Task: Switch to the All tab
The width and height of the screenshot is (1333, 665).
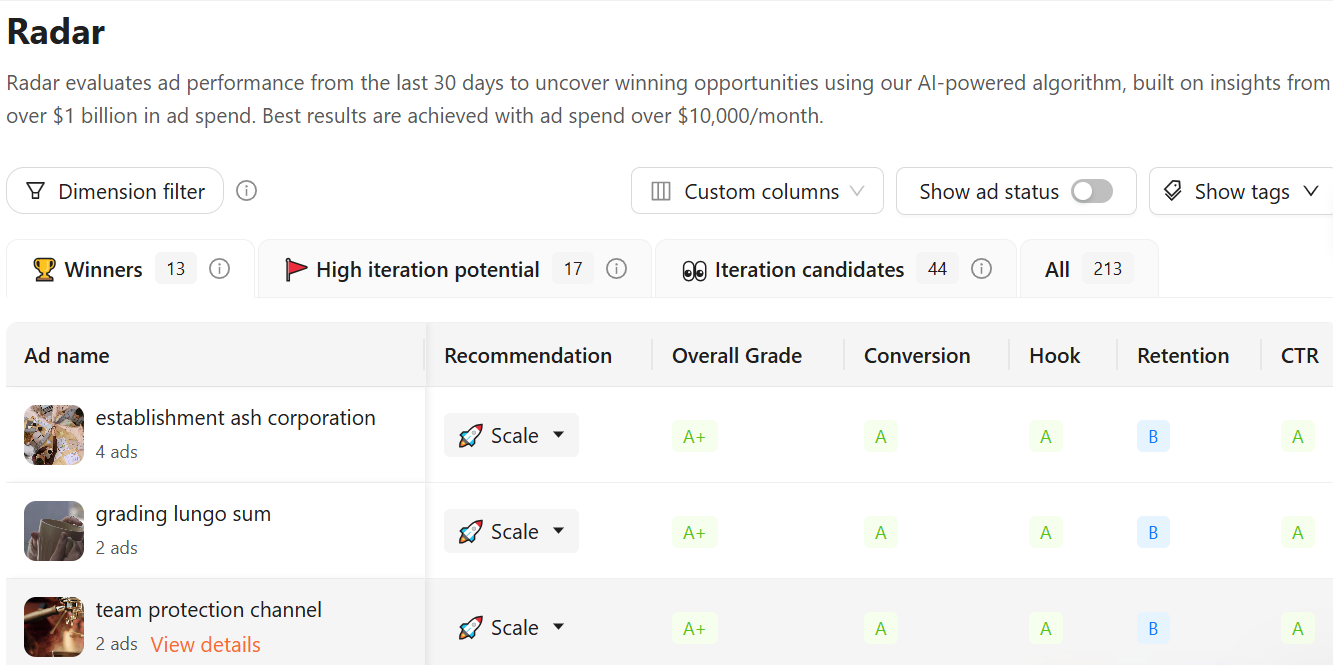Action: pyautogui.click(x=1089, y=269)
